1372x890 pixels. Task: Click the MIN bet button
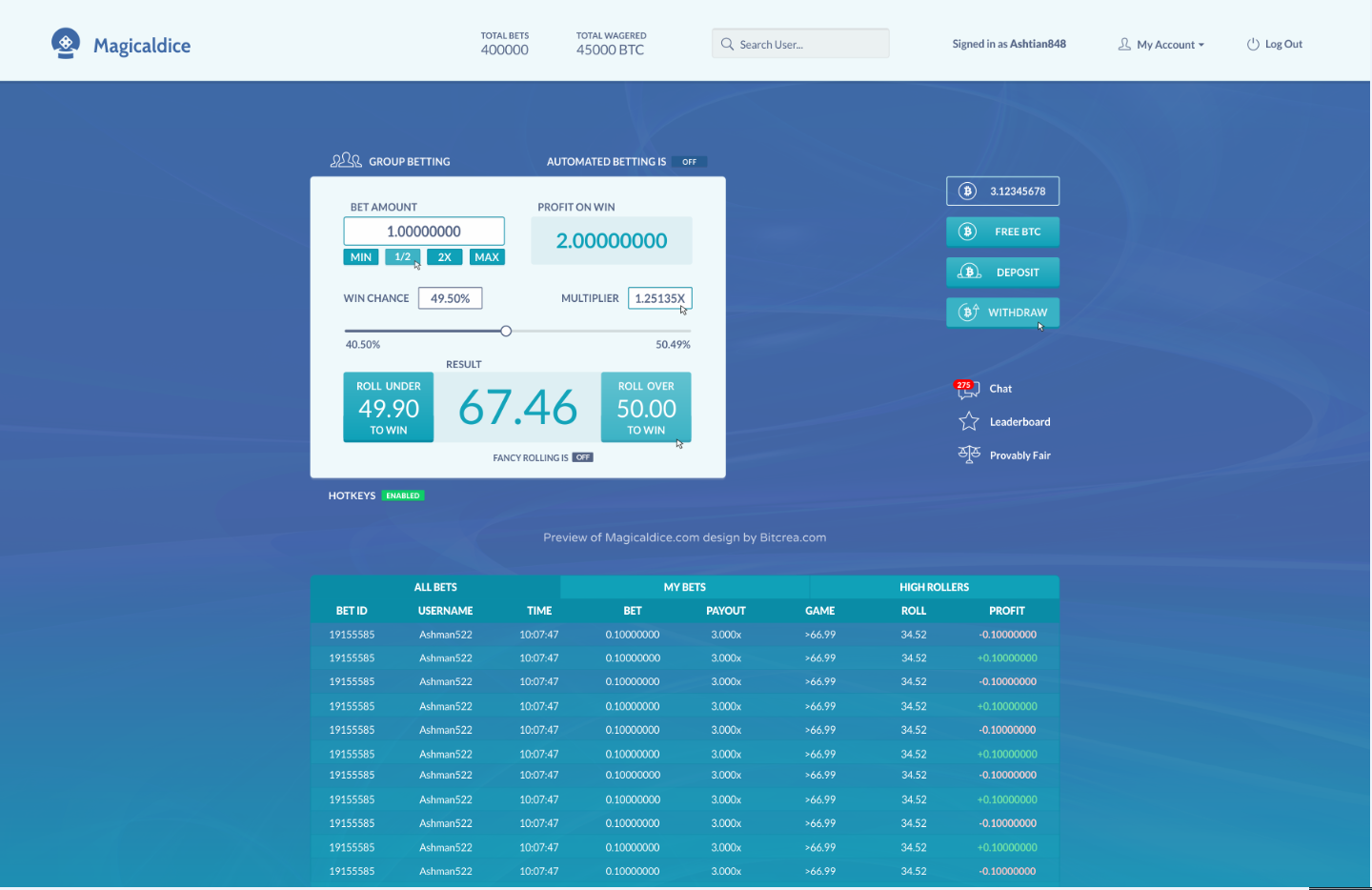361,257
